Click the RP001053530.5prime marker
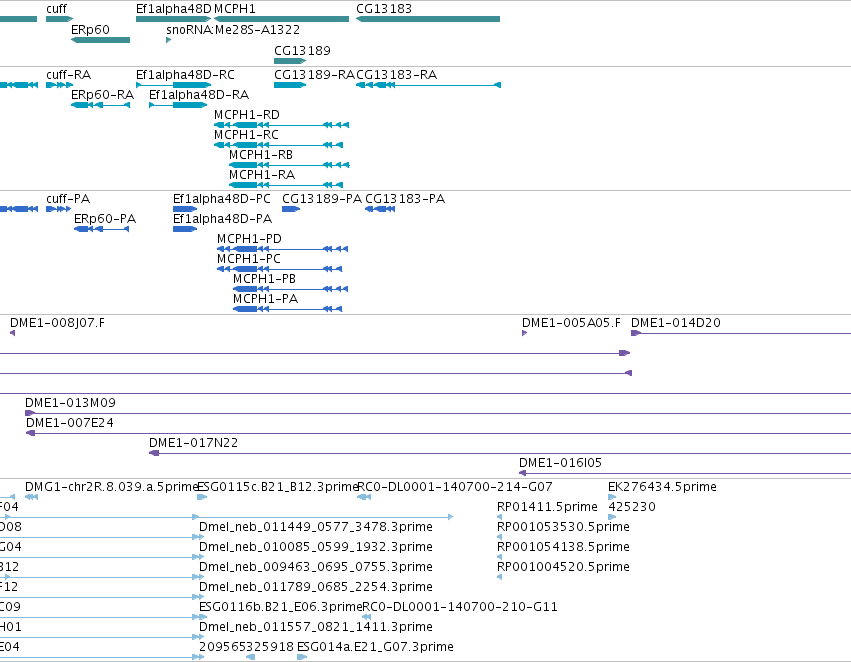Screen dimensions: 851x662 tap(500, 537)
